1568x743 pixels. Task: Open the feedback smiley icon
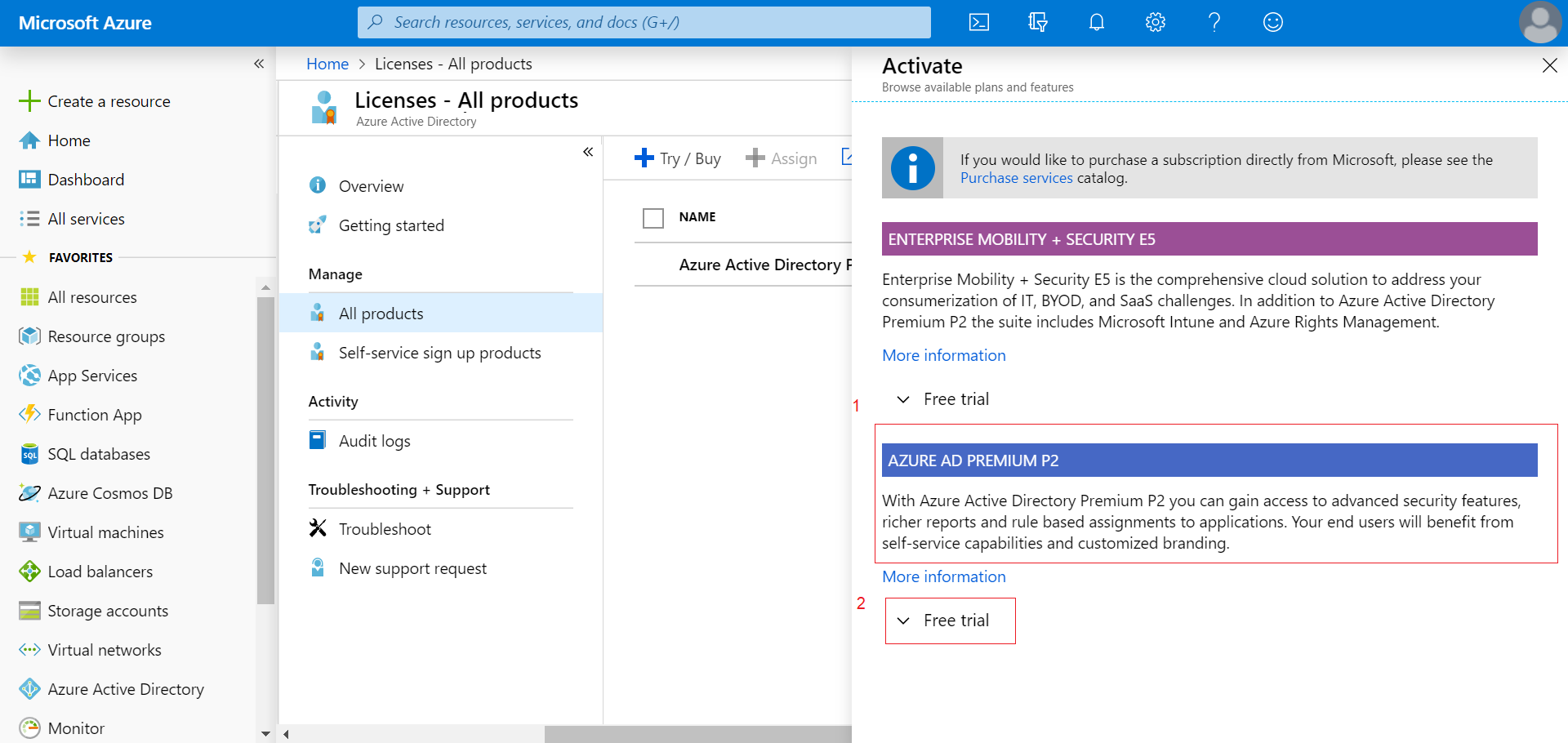[1272, 22]
